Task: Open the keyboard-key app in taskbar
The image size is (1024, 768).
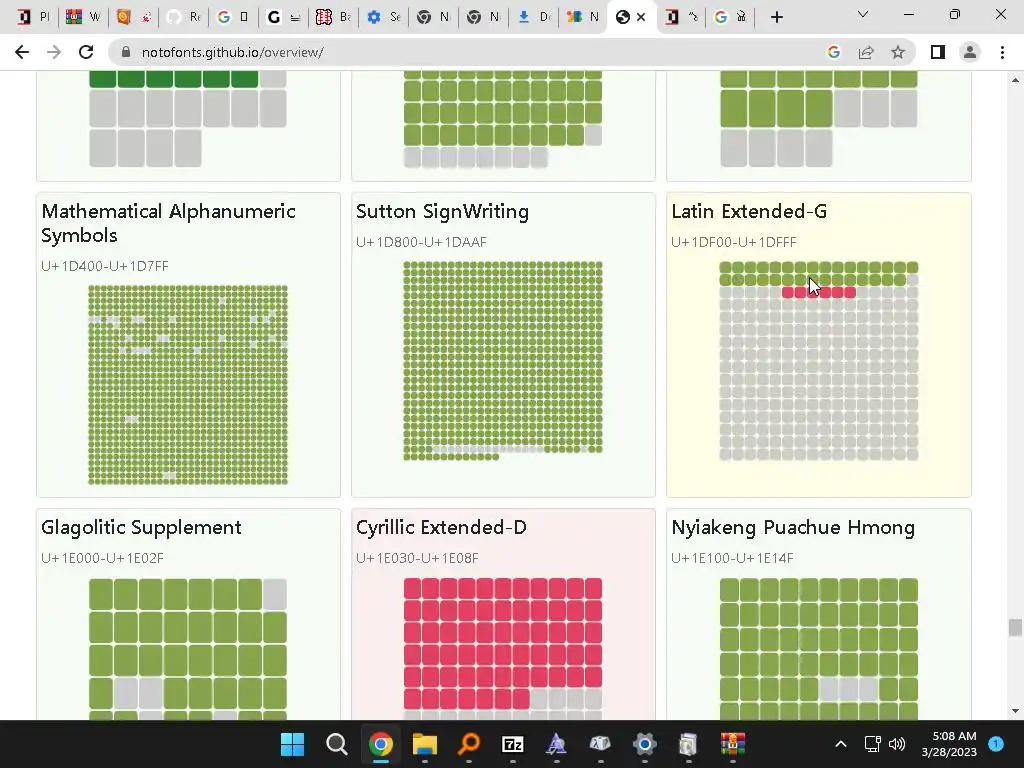Action: [x=600, y=744]
